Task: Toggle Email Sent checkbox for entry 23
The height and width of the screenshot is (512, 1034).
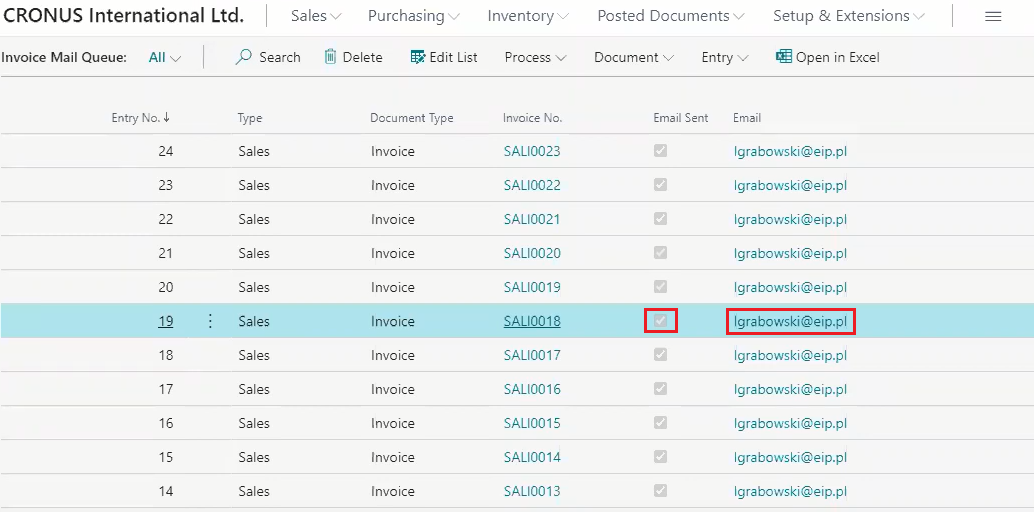Action: [x=660, y=185]
